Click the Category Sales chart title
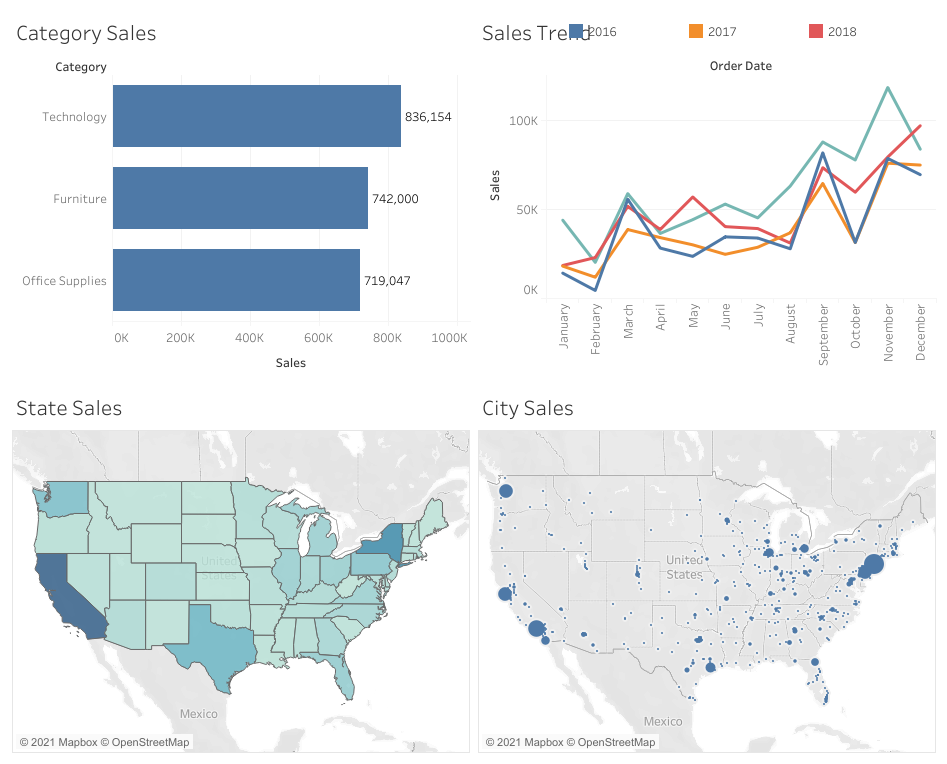 click(86, 33)
